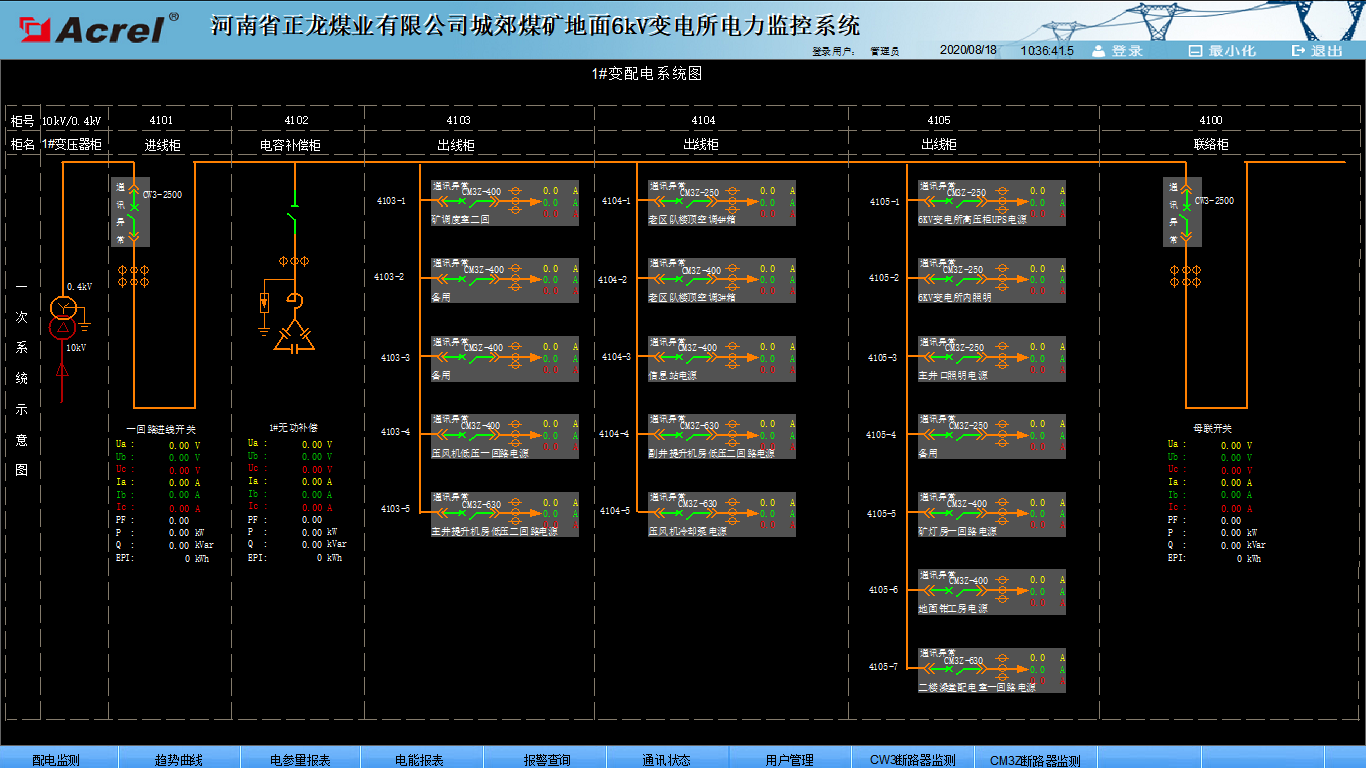Select the CW3-2500 breaker in cabinet 4101

[x=132, y=211]
